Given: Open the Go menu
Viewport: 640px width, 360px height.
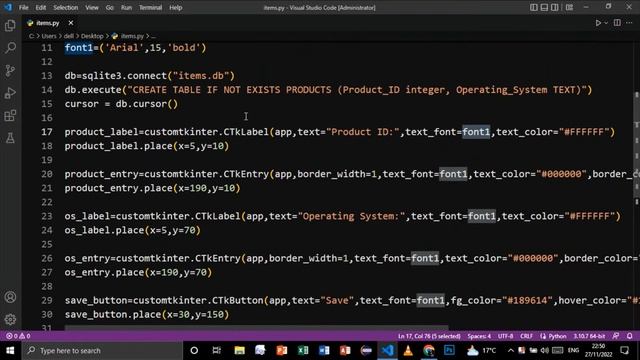Looking at the screenshot, I should tap(109, 7).
